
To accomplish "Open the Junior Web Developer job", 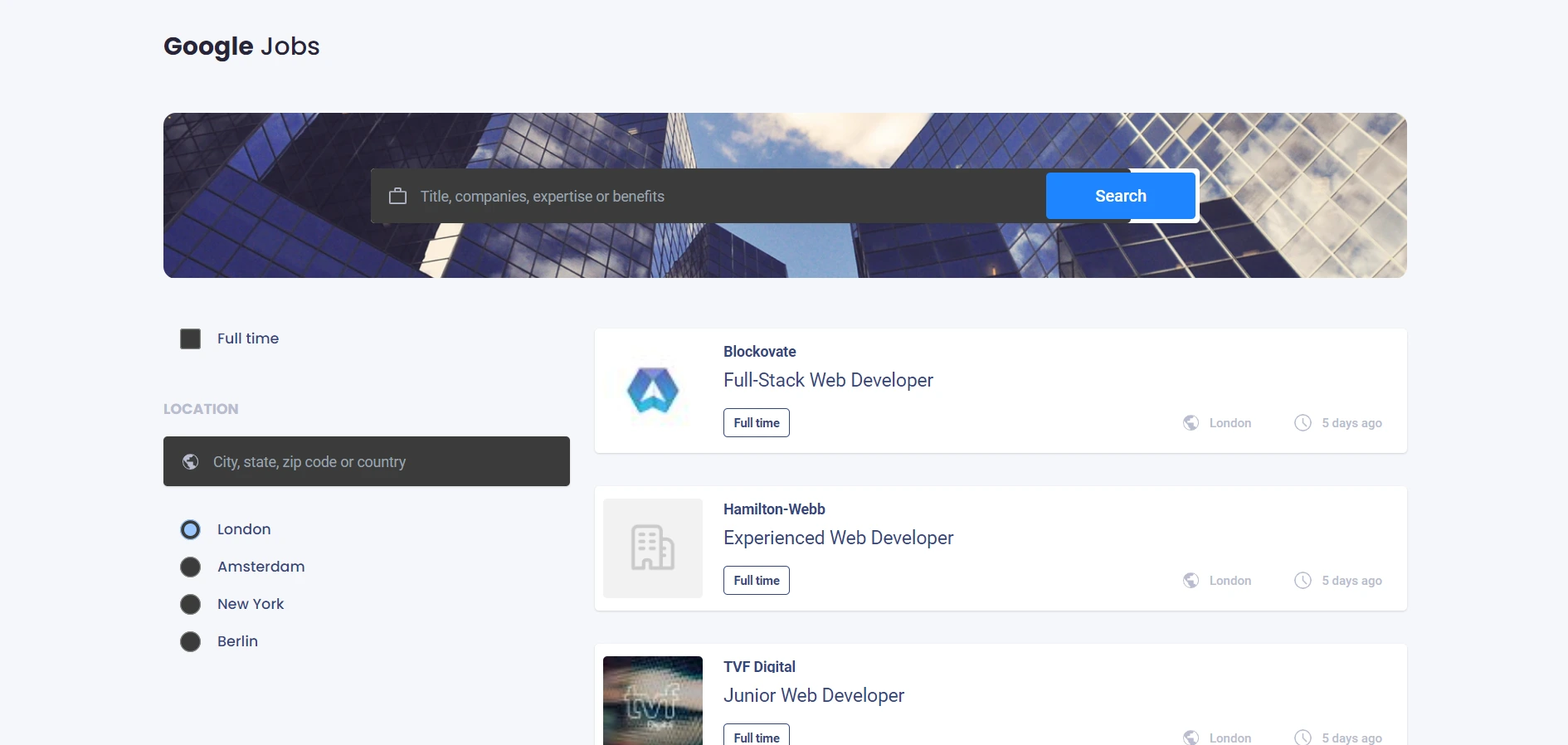I will (814, 695).
